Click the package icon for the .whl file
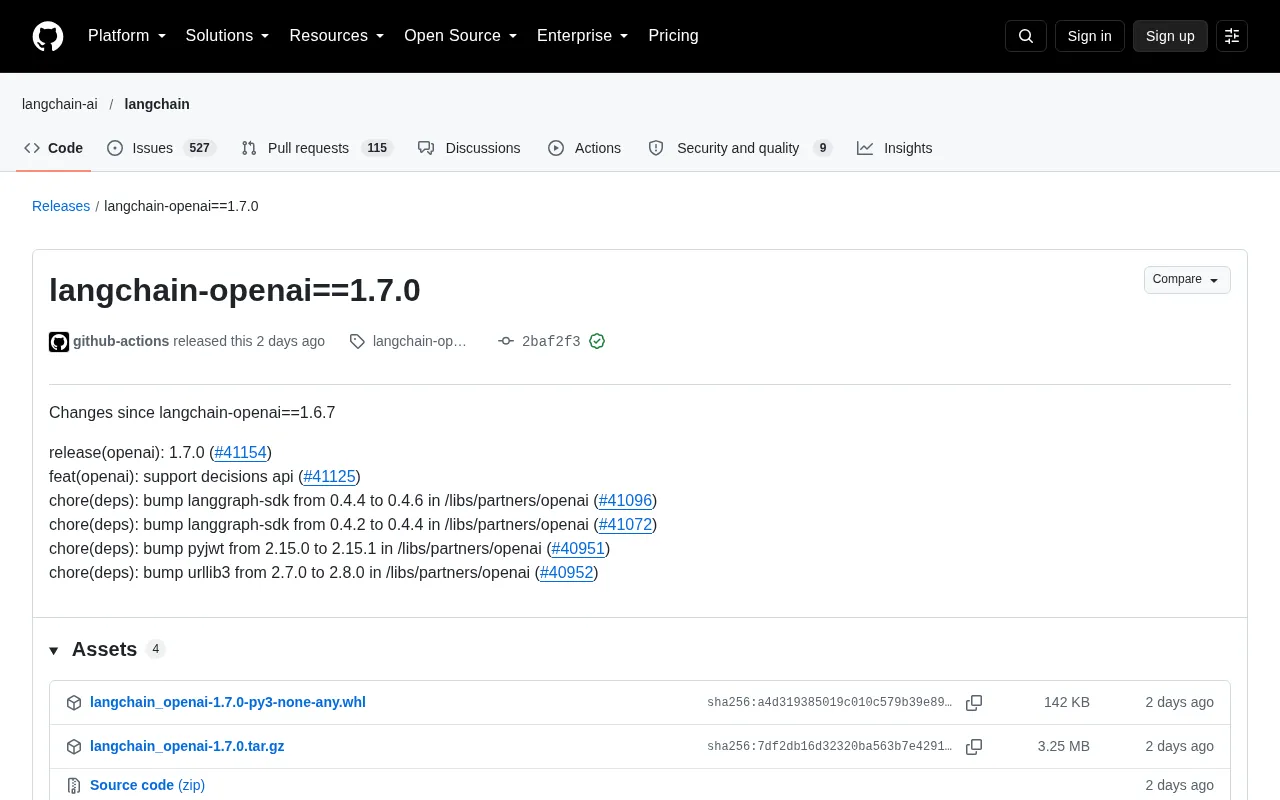Viewport: 1280px width, 800px height. [x=74, y=703]
